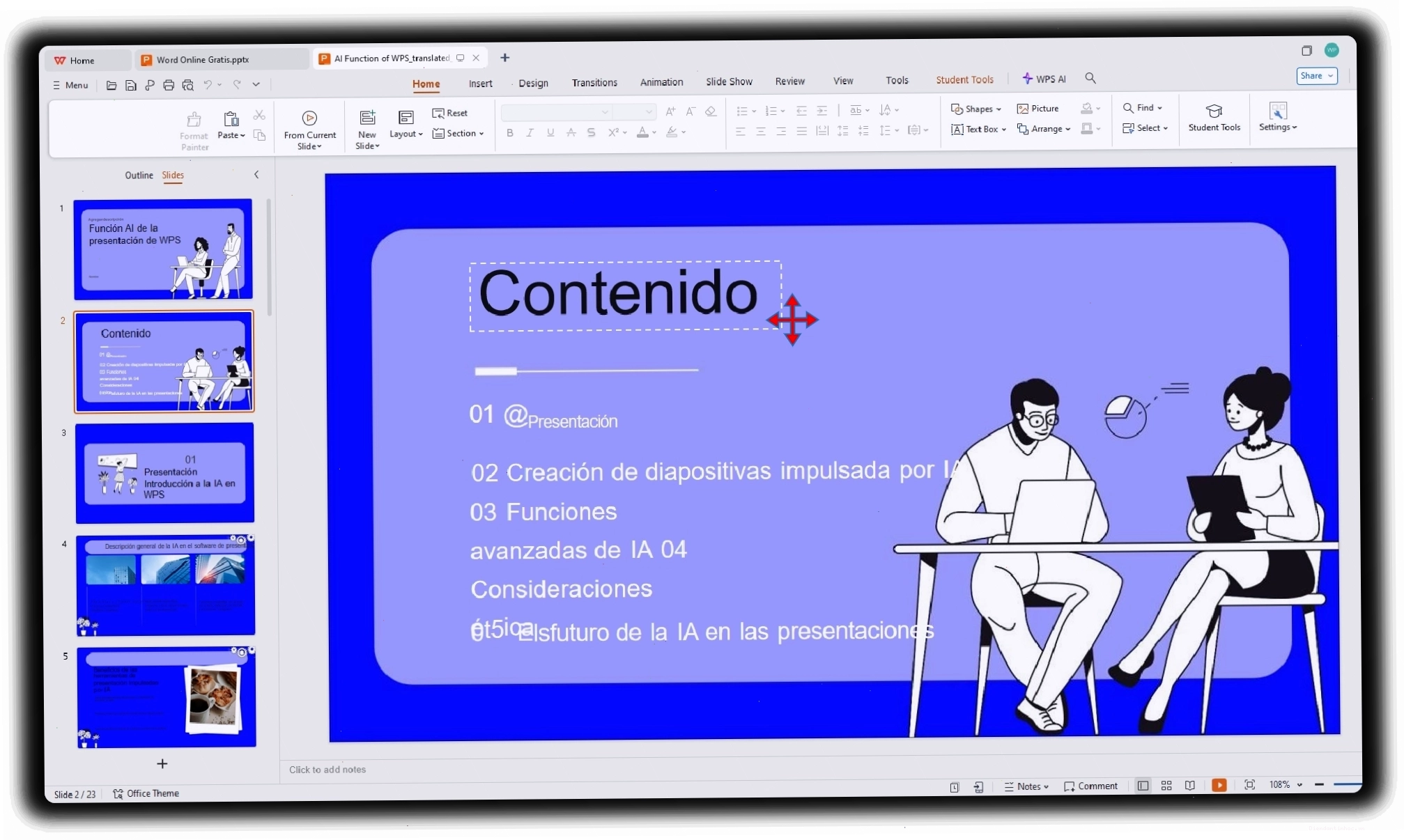The width and height of the screenshot is (1404, 840).
Task: Click the Format Painter tool
Action: 194,130
